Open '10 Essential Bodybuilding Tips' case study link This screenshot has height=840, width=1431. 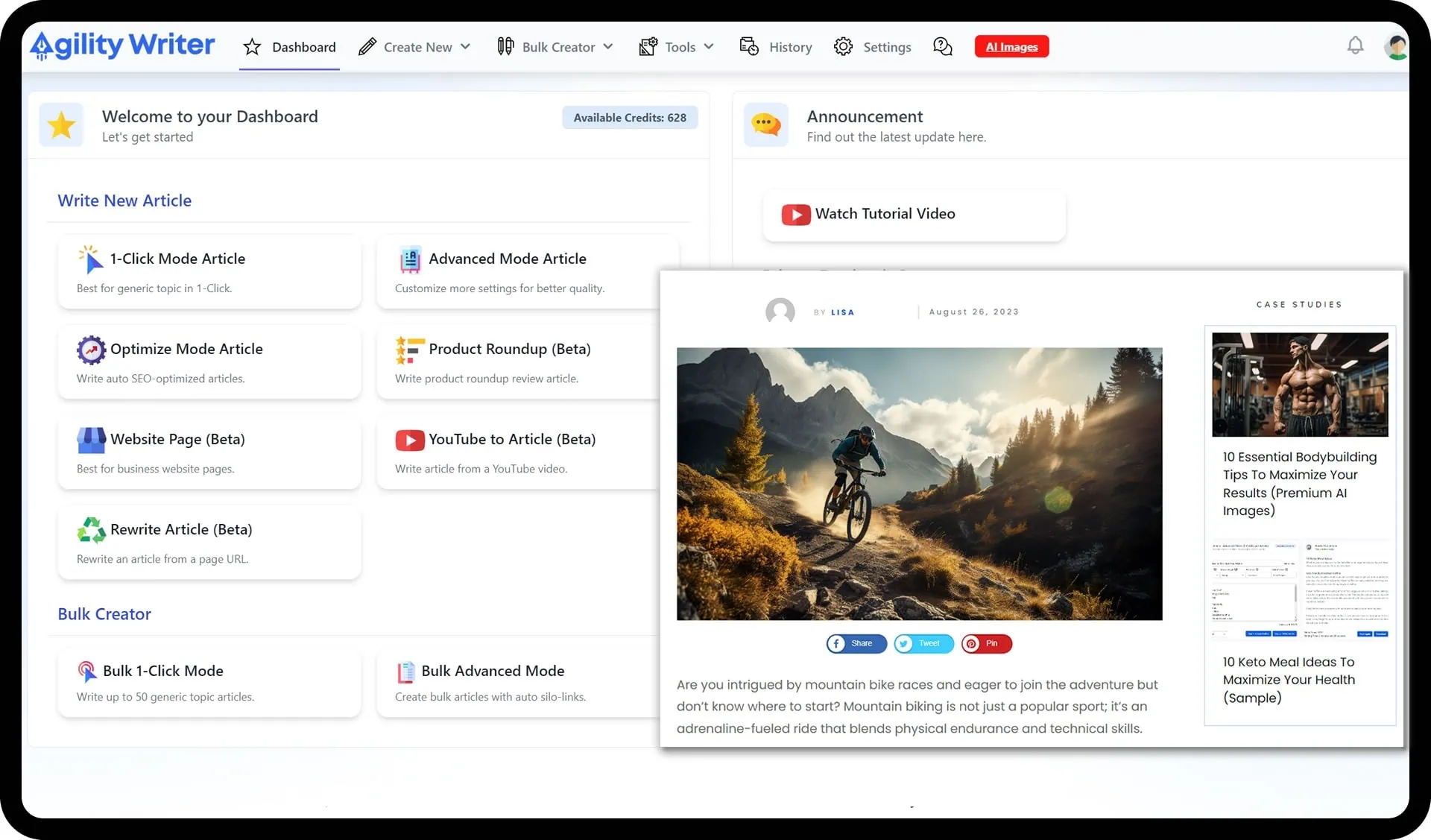tap(1299, 484)
